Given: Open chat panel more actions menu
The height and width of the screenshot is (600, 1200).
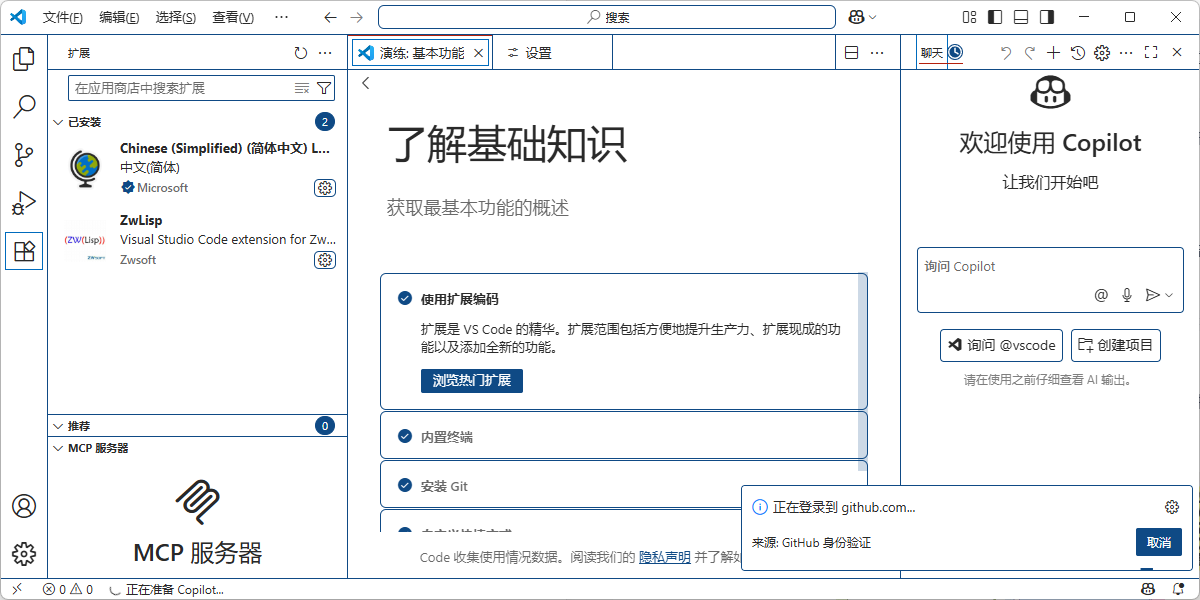Looking at the screenshot, I should pos(1126,53).
